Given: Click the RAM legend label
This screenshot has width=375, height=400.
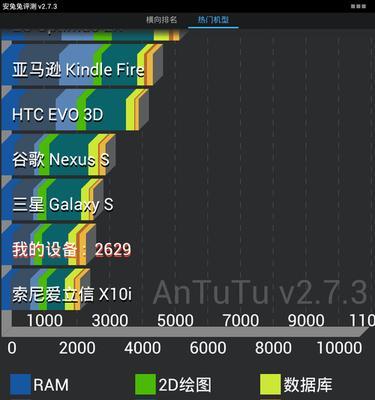Looking at the screenshot, I should coord(51,385).
